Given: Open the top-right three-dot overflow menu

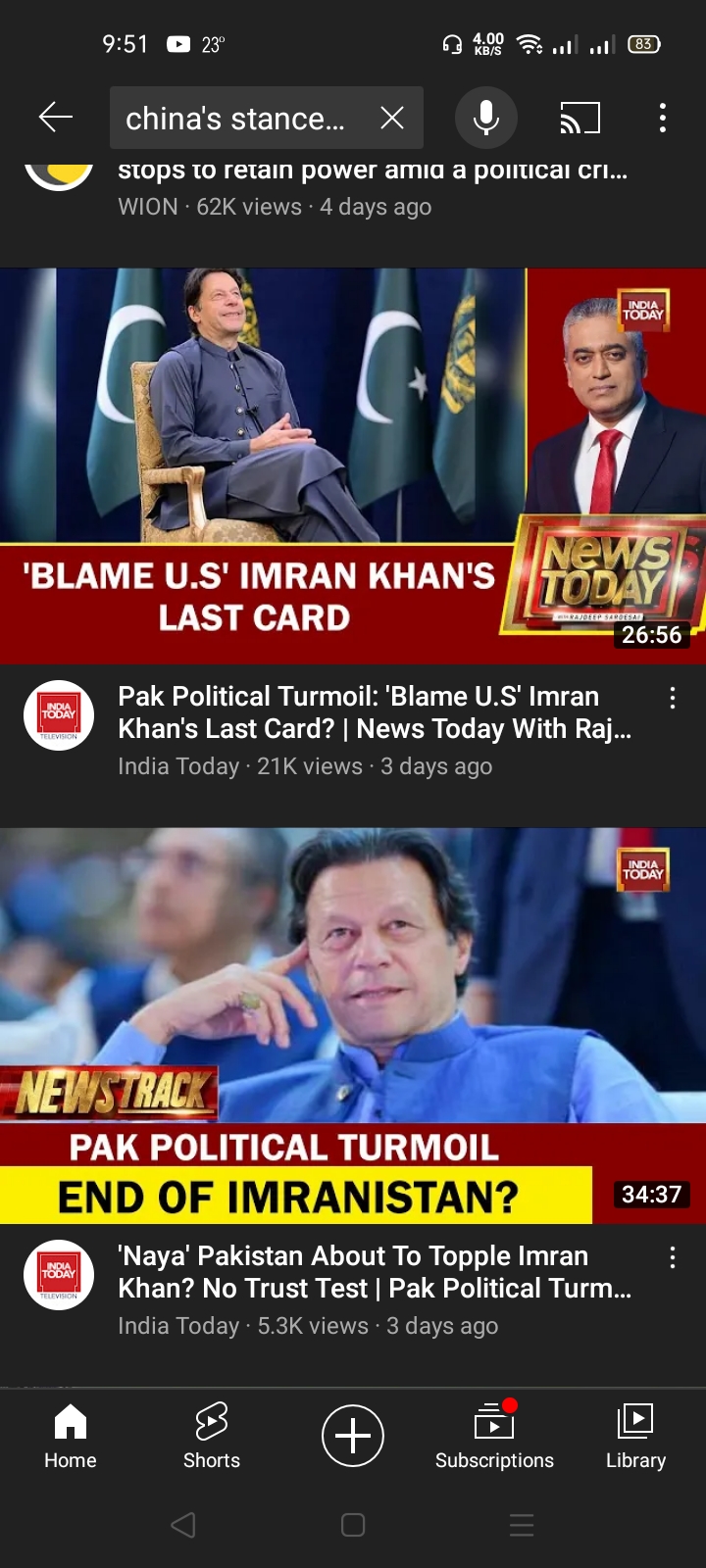Looking at the screenshot, I should click(663, 118).
